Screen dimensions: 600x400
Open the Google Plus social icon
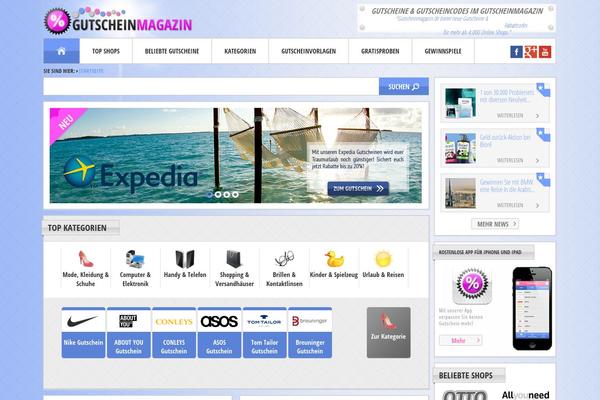click(x=531, y=52)
